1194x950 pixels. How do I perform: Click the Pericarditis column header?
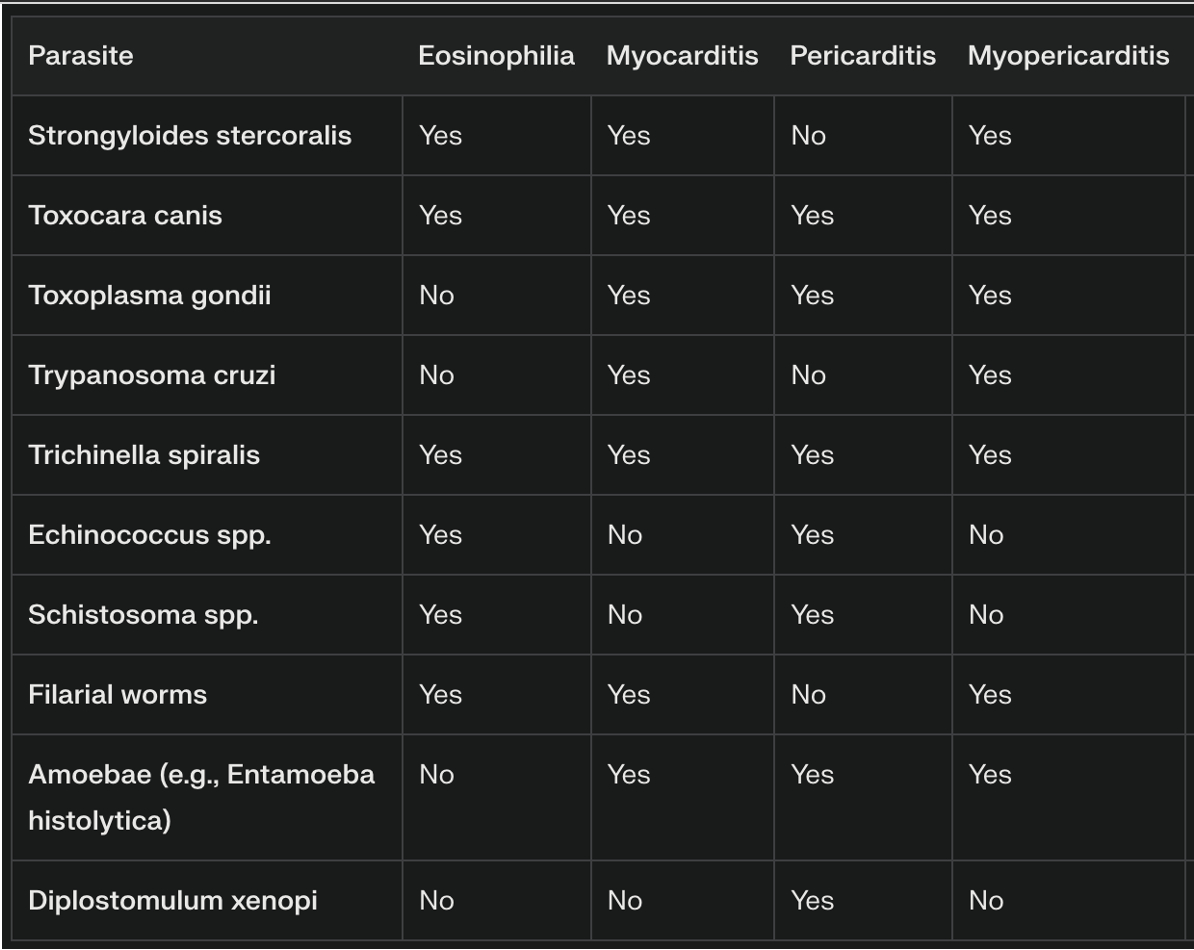(862, 56)
